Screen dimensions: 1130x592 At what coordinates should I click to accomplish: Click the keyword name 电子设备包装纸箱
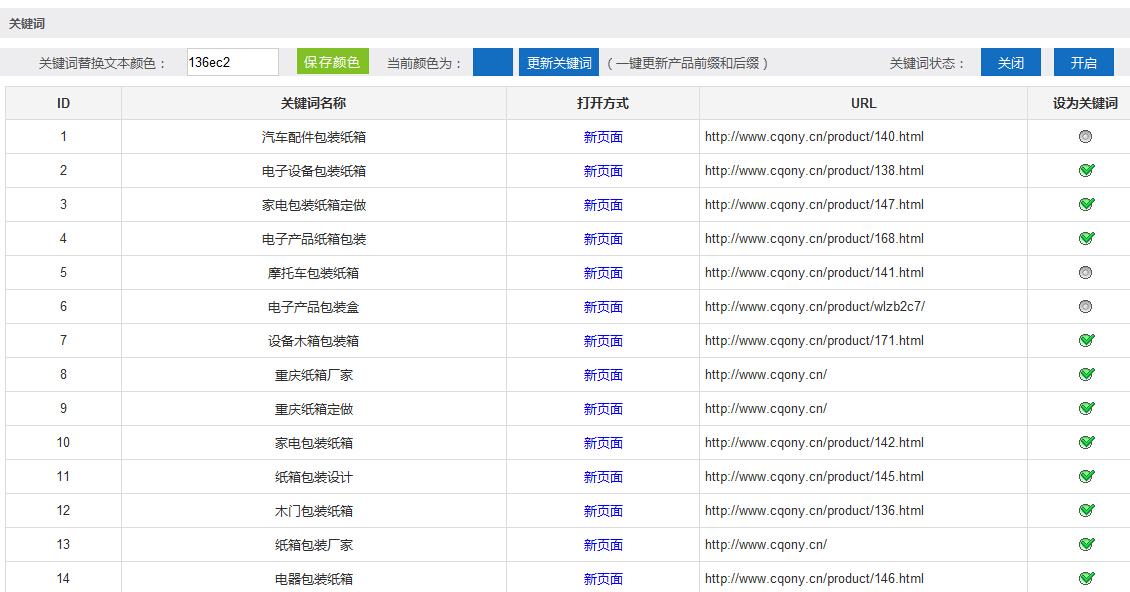(x=313, y=171)
